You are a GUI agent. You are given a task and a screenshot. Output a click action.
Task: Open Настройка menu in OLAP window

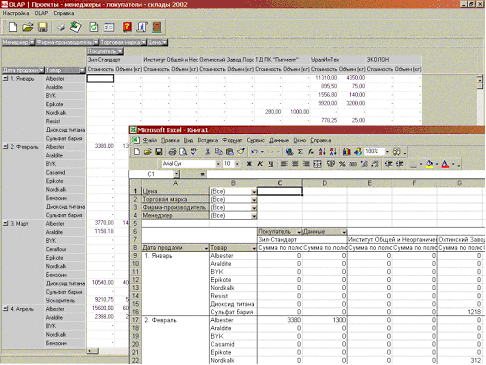[16, 13]
